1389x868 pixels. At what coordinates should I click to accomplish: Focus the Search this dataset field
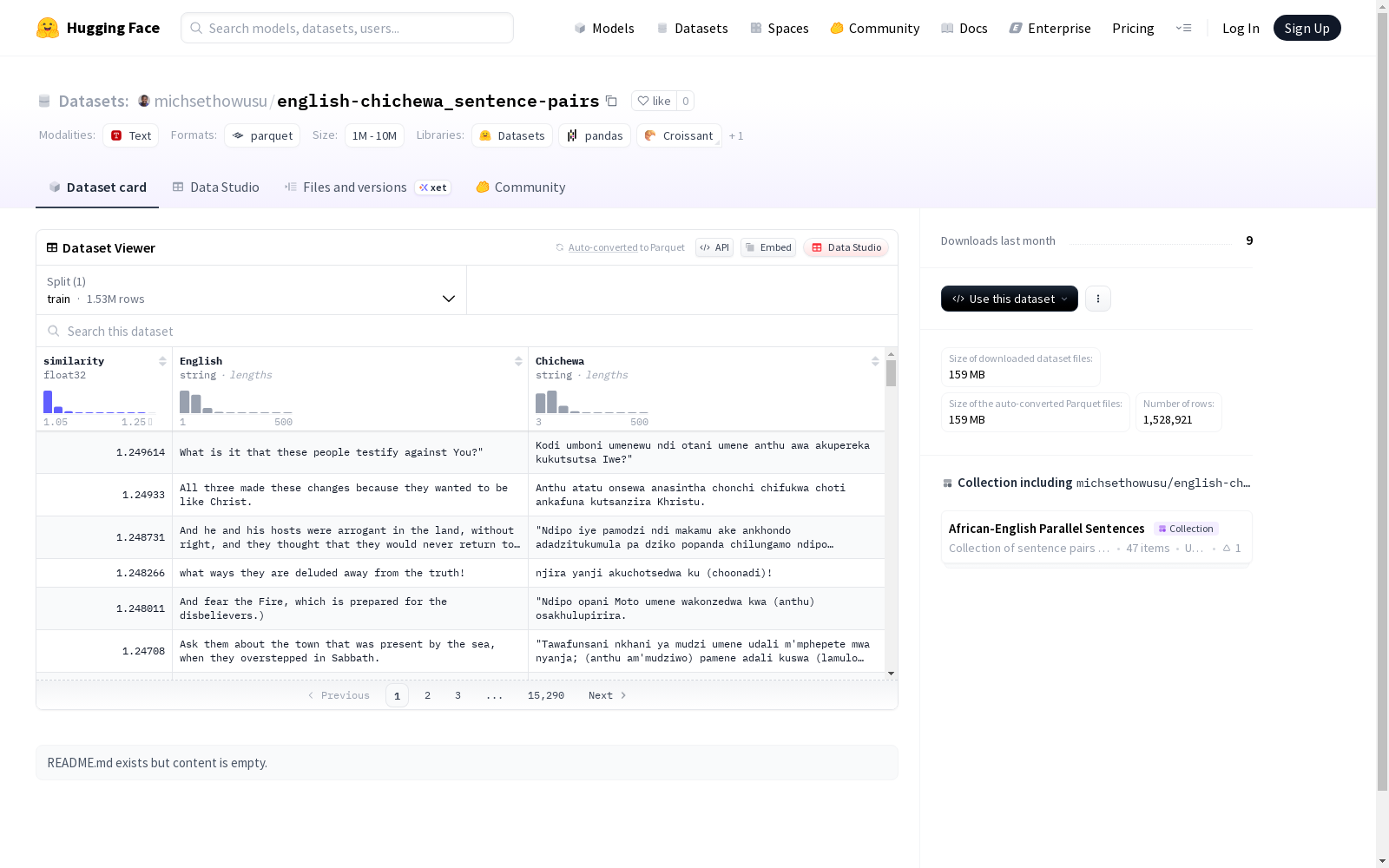467,331
